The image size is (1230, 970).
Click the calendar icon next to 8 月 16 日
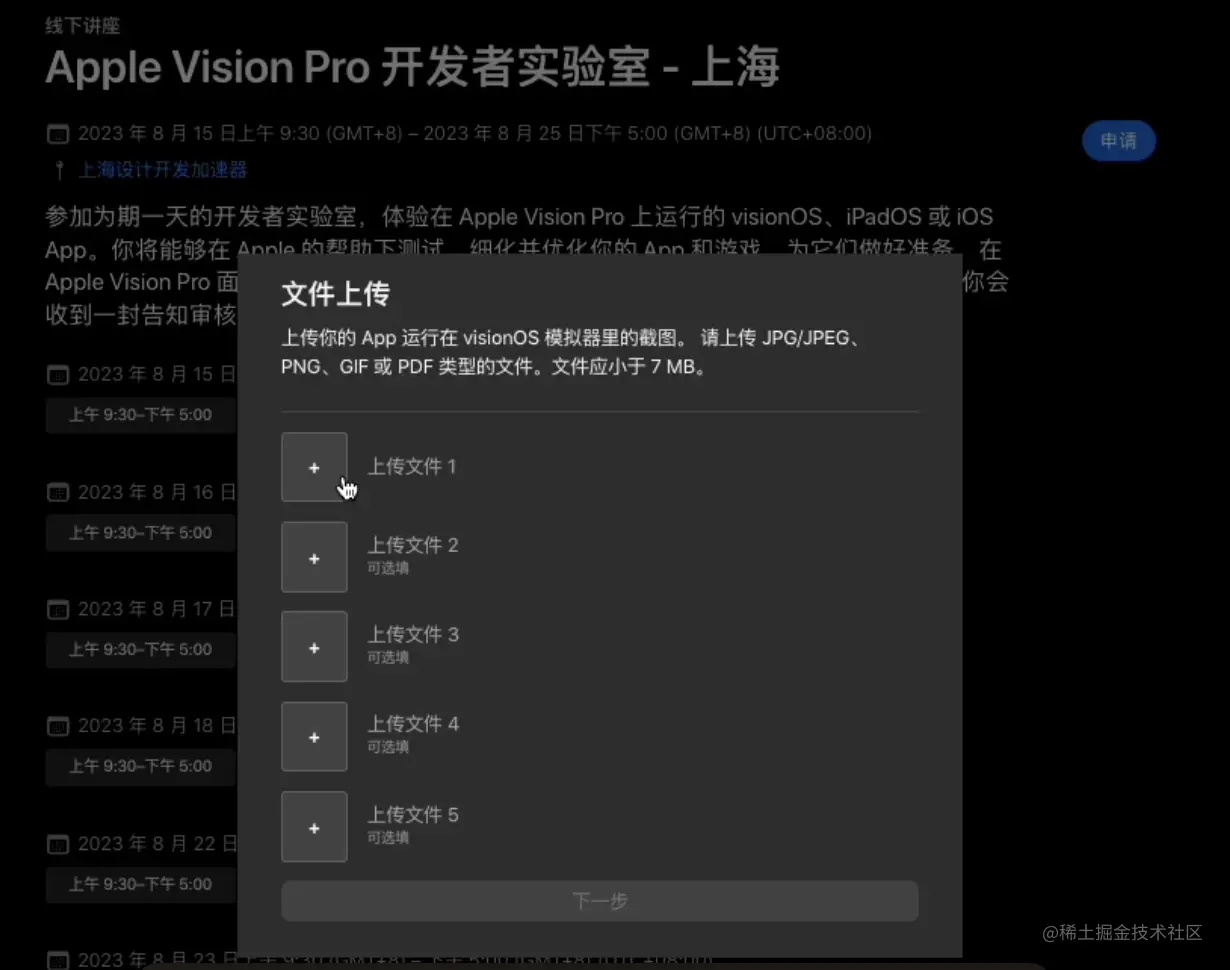(59, 492)
